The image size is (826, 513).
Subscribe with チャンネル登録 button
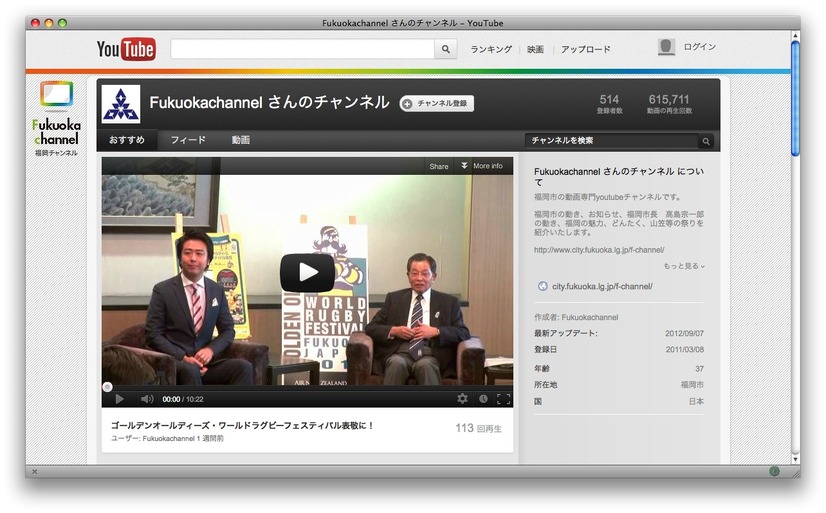click(437, 103)
